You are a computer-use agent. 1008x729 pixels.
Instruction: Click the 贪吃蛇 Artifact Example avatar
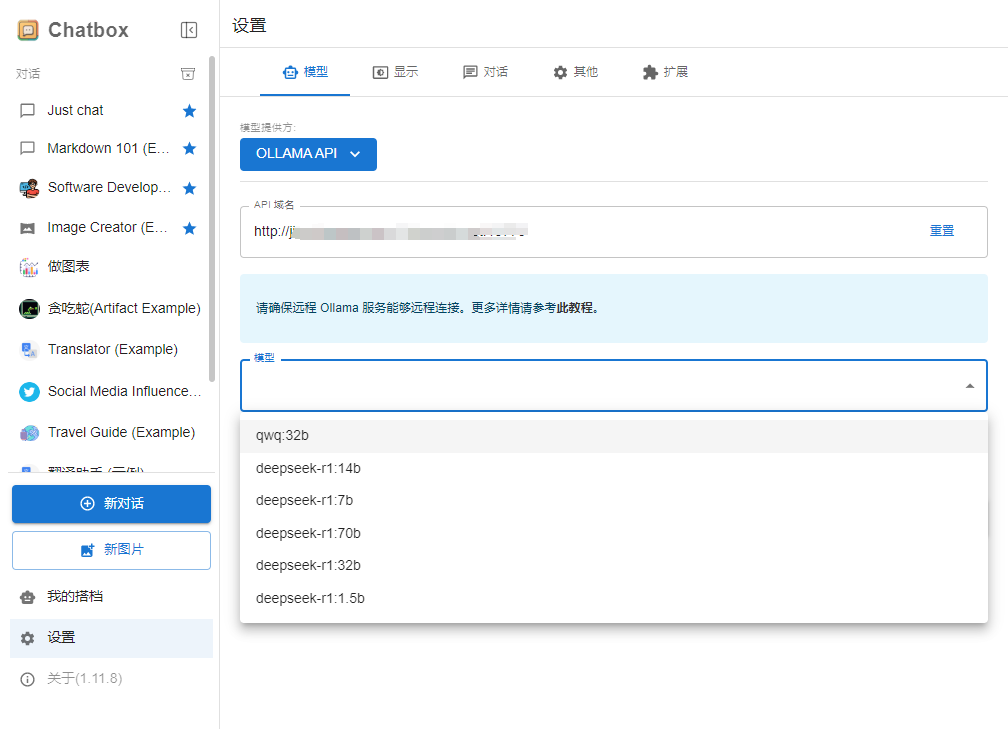click(29, 309)
